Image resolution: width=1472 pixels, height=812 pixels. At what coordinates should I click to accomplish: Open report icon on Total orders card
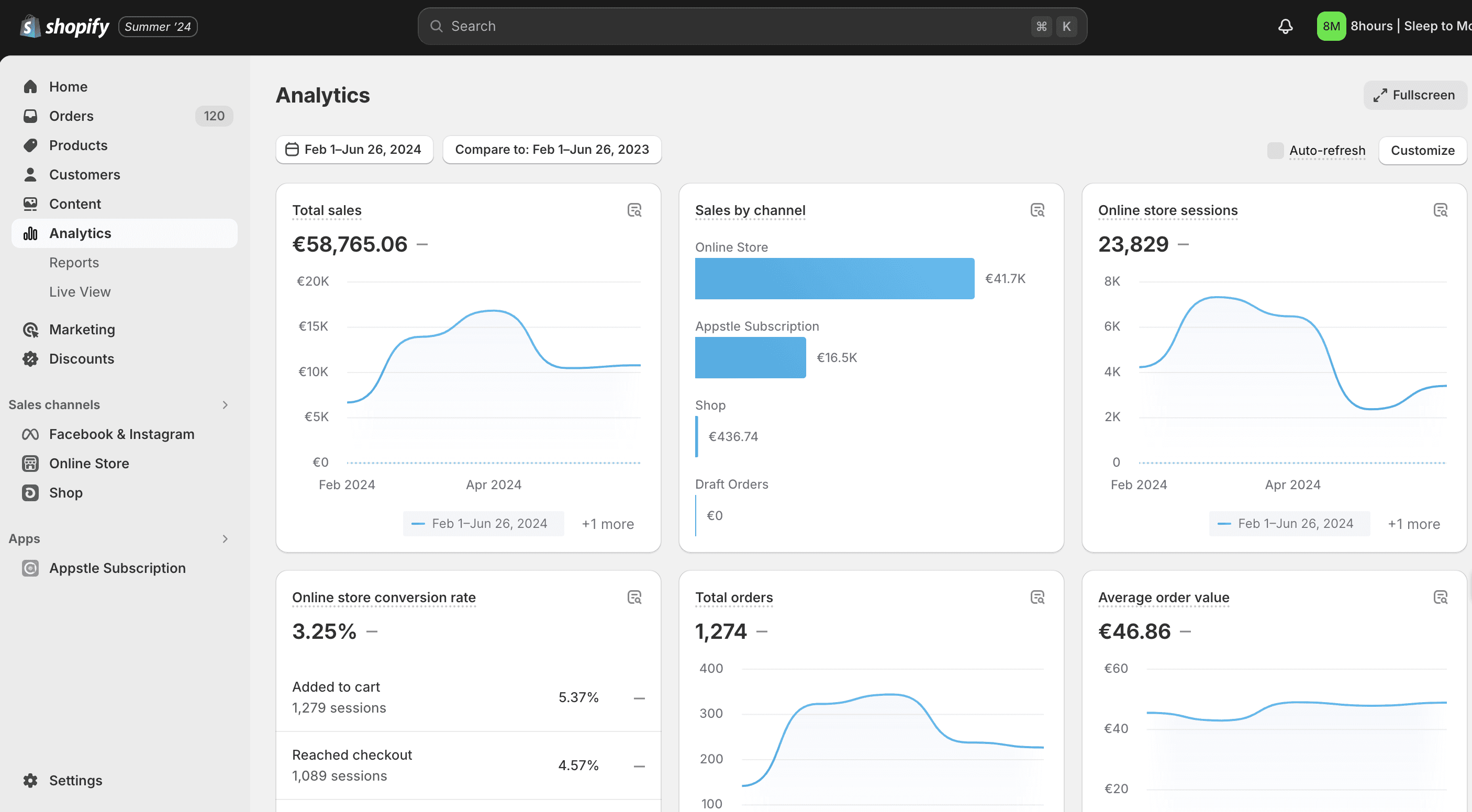[x=1037, y=597]
